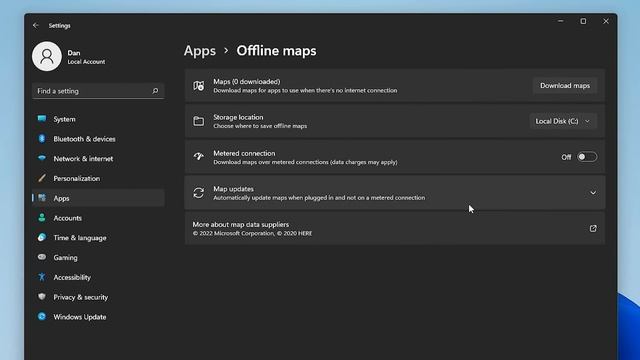The image size is (640, 360).
Task: Open the external link icon for map data suppliers
Action: pyautogui.click(x=593, y=229)
